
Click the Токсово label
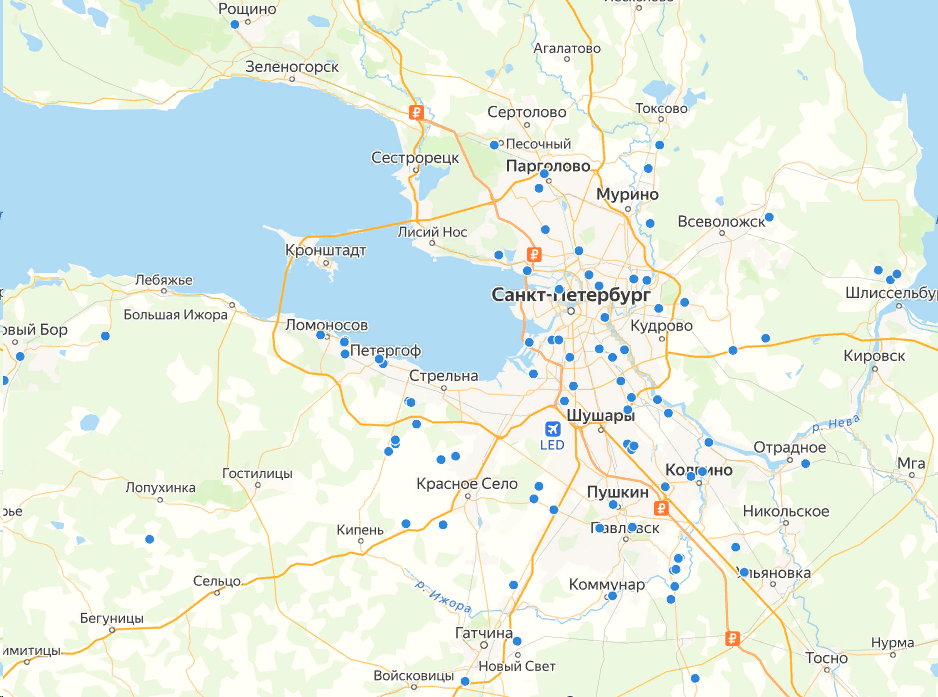[662, 109]
